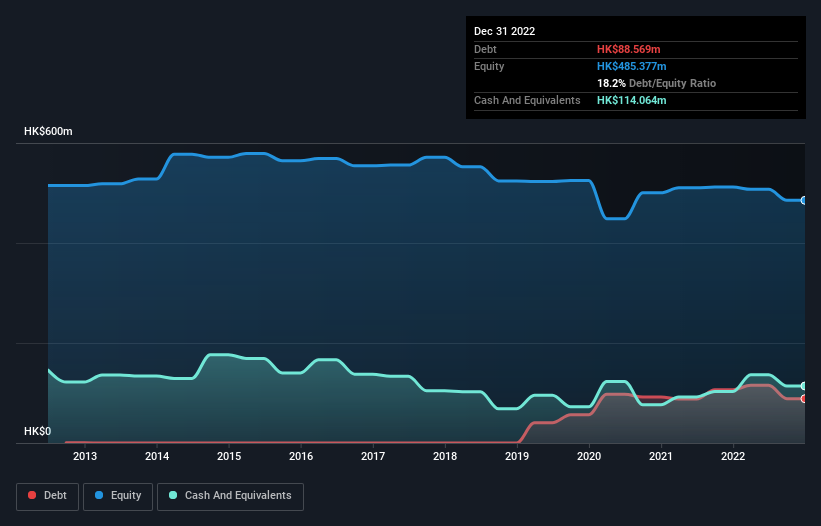Click the 2013 axis label
This screenshot has width=821, height=526.
pos(85,456)
